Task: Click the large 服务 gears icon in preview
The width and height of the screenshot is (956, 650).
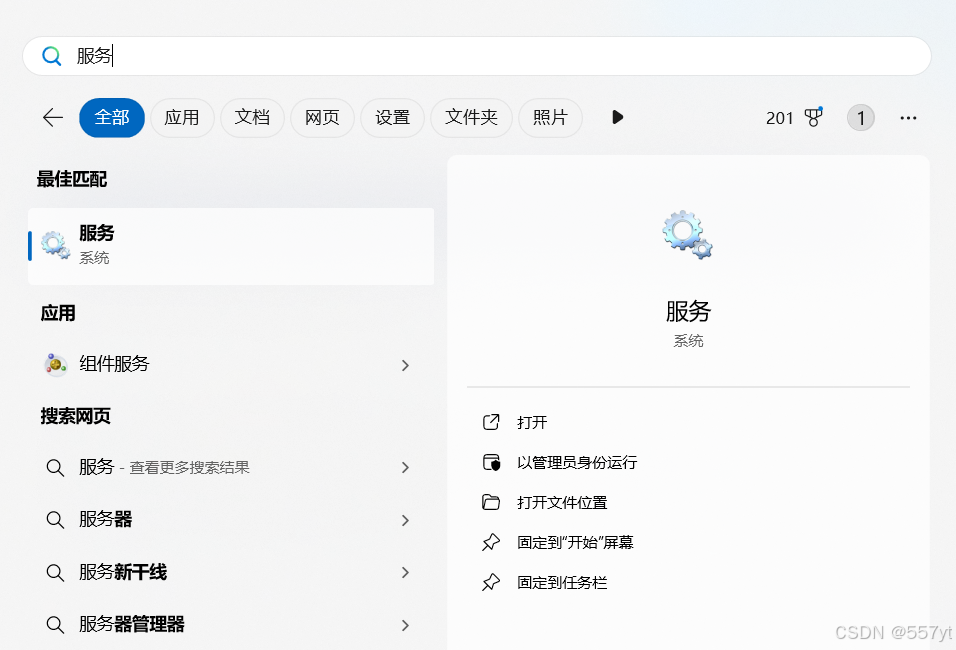Action: [x=687, y=232]
